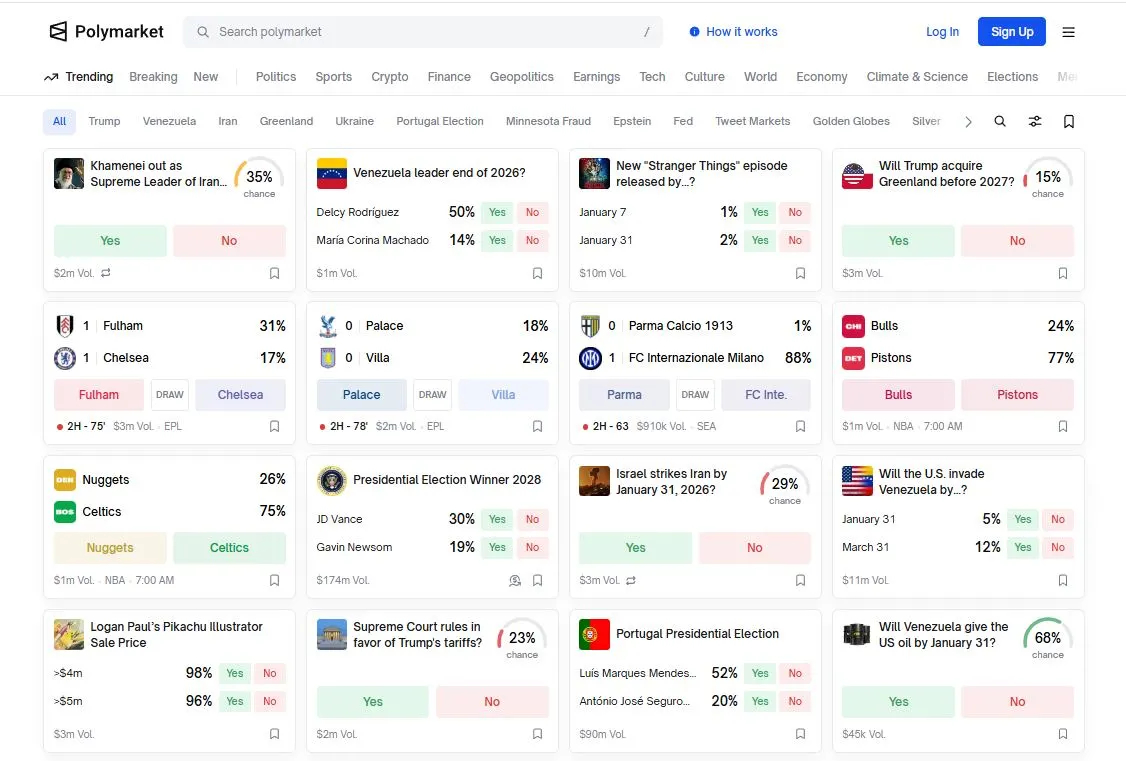Bookmark the Venezuela leader end of 2026 market
1126x761 pixels.
(x=537, y=273)
